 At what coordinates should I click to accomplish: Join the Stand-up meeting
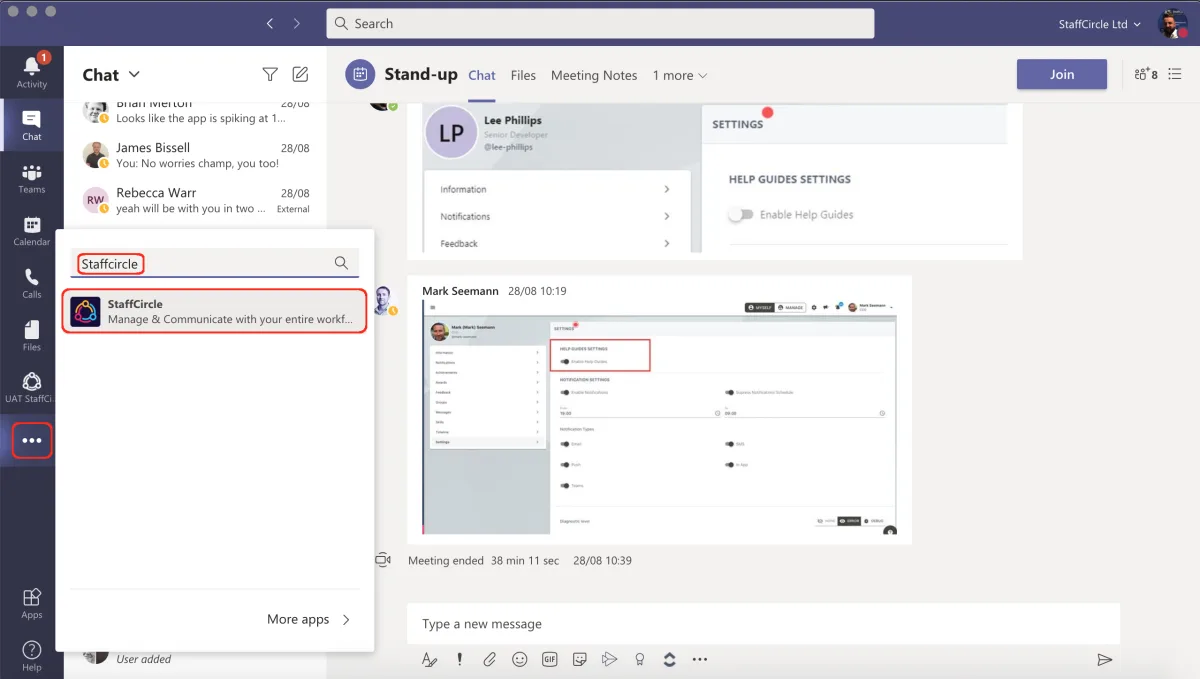tap(1062, 74)
